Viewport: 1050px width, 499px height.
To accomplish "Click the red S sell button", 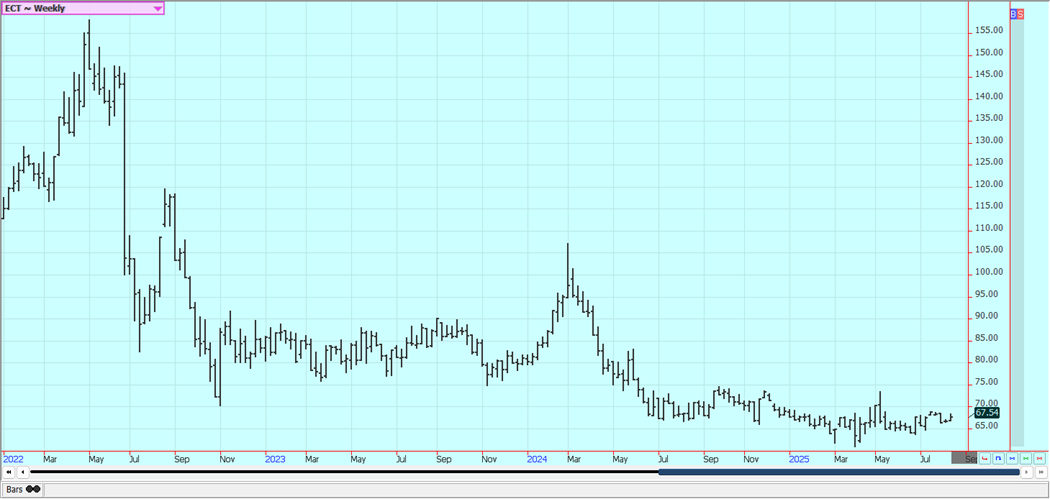I will 1021,13.
